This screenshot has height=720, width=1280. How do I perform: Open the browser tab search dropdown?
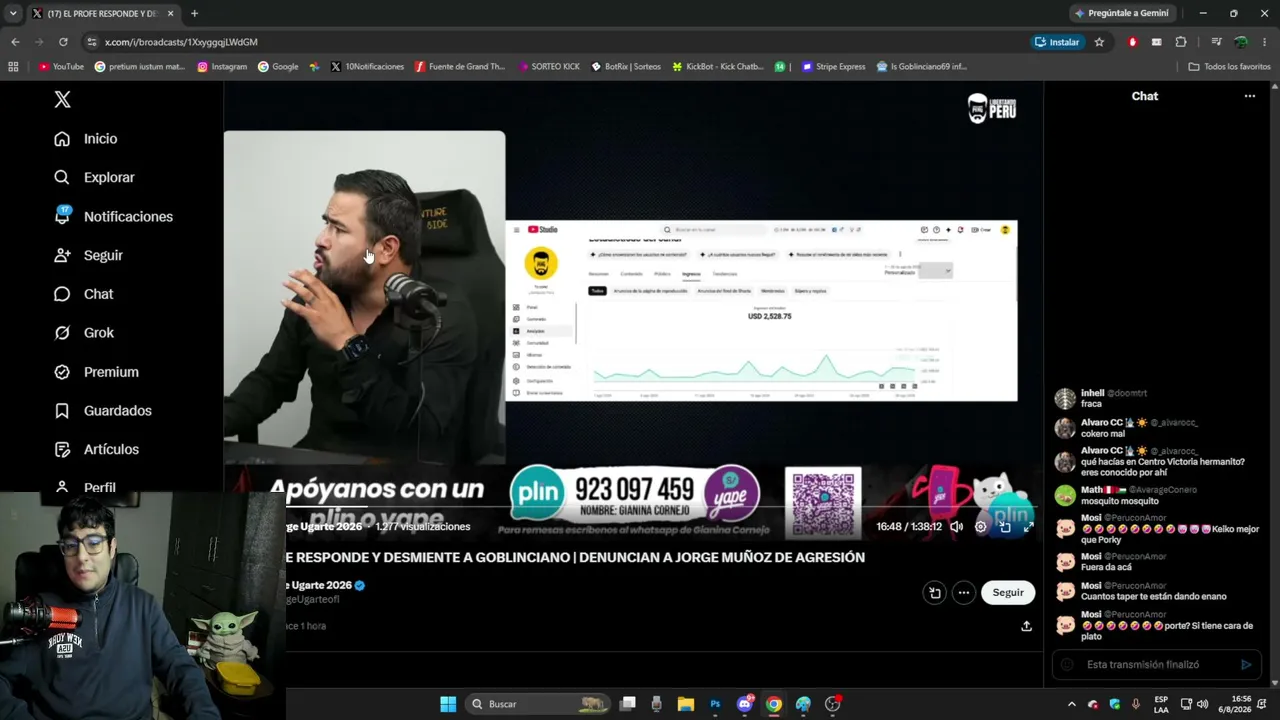point(13,13)
